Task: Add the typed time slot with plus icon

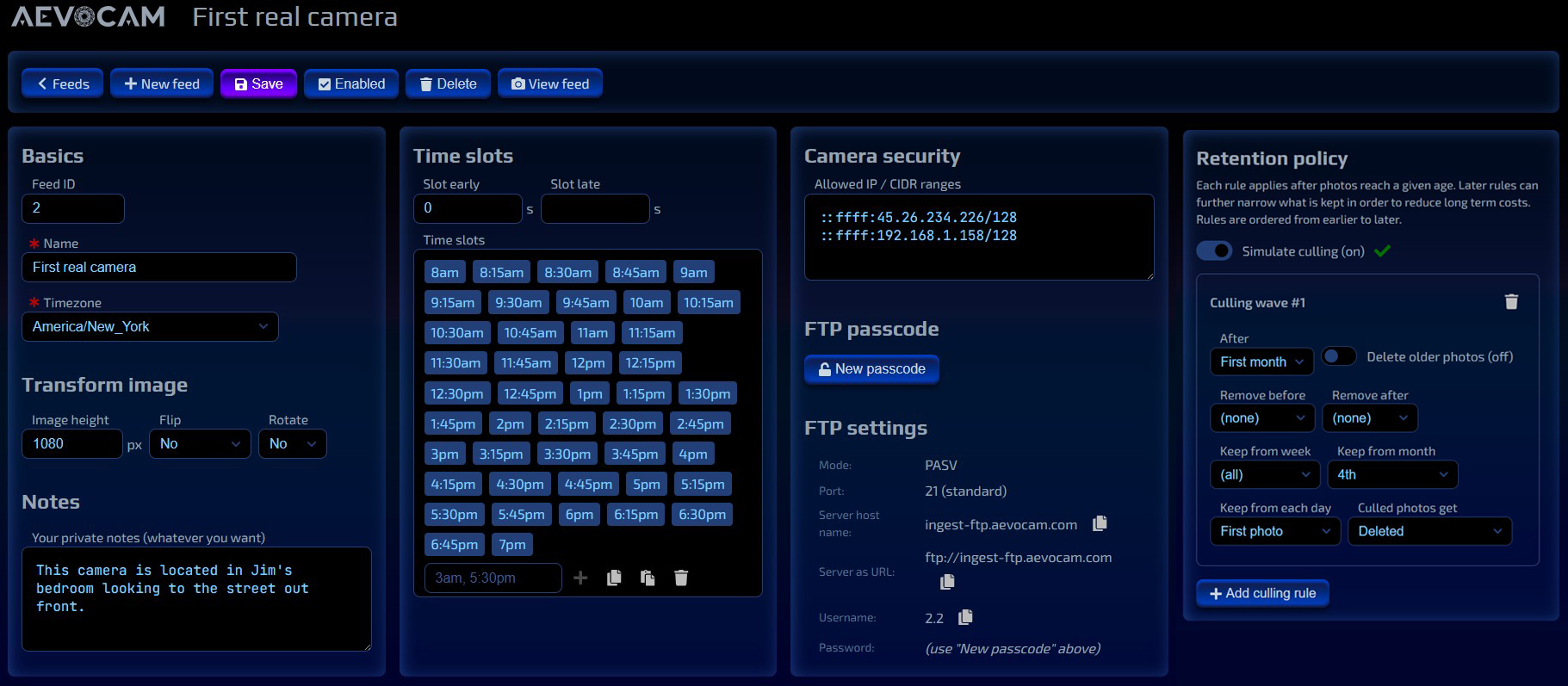Action: pyautogui.click(x=580, y=578)
